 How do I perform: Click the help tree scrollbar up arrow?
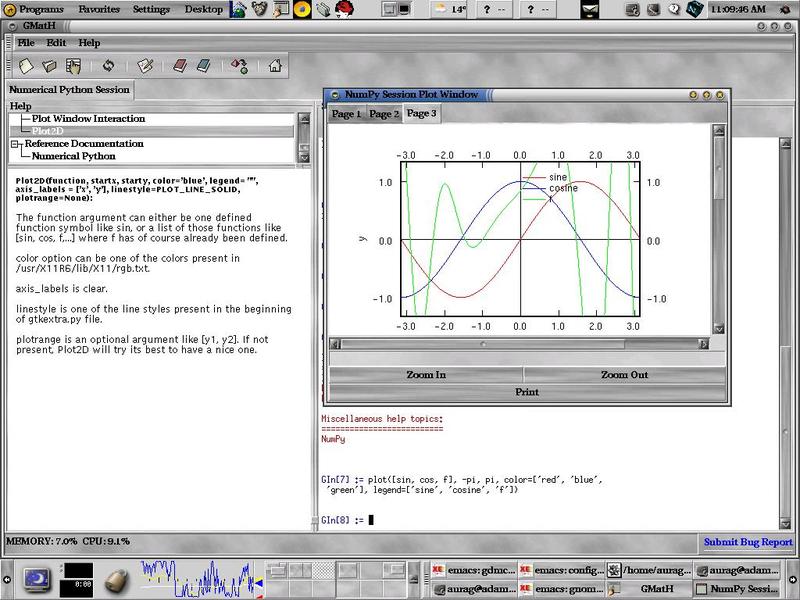click(x=304, y=118)
